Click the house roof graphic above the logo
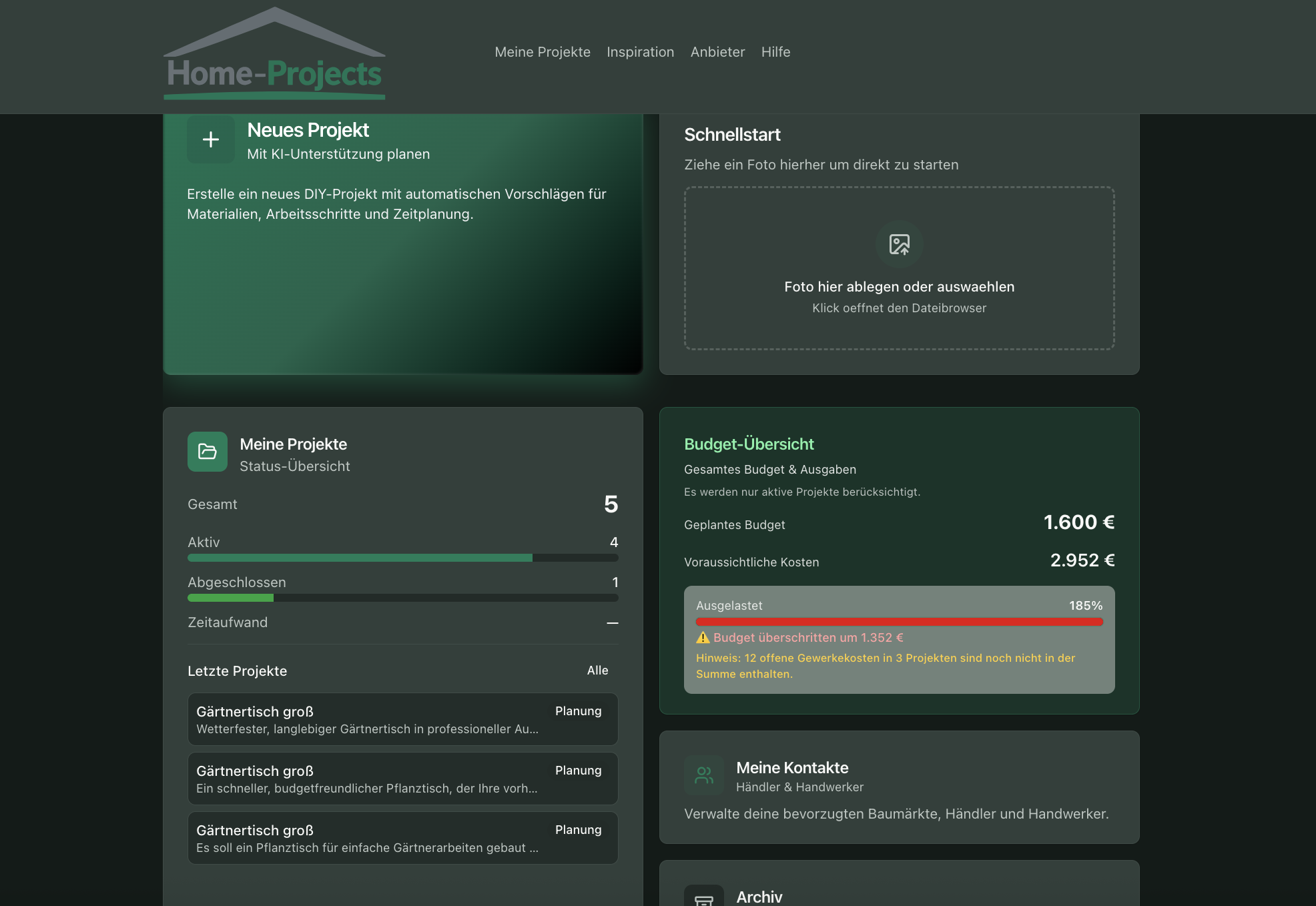1316x906 pixels. click(x=274, y=30)
